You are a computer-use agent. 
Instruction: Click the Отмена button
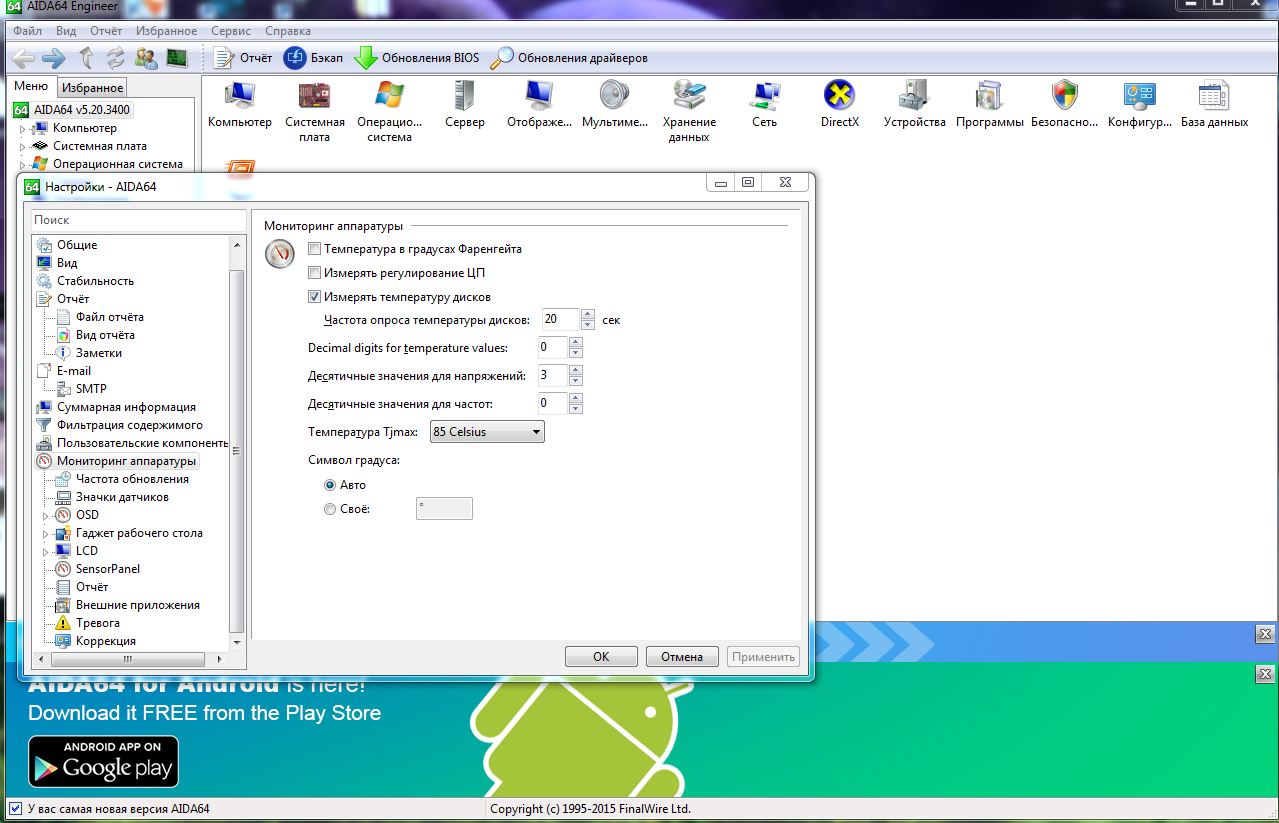click(x=682, y=657)
